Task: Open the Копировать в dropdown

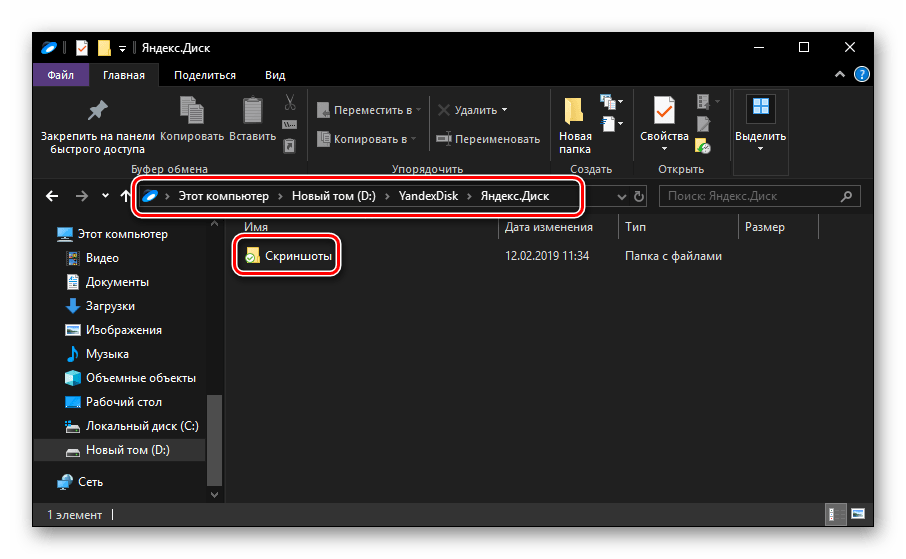Action: 366,139
